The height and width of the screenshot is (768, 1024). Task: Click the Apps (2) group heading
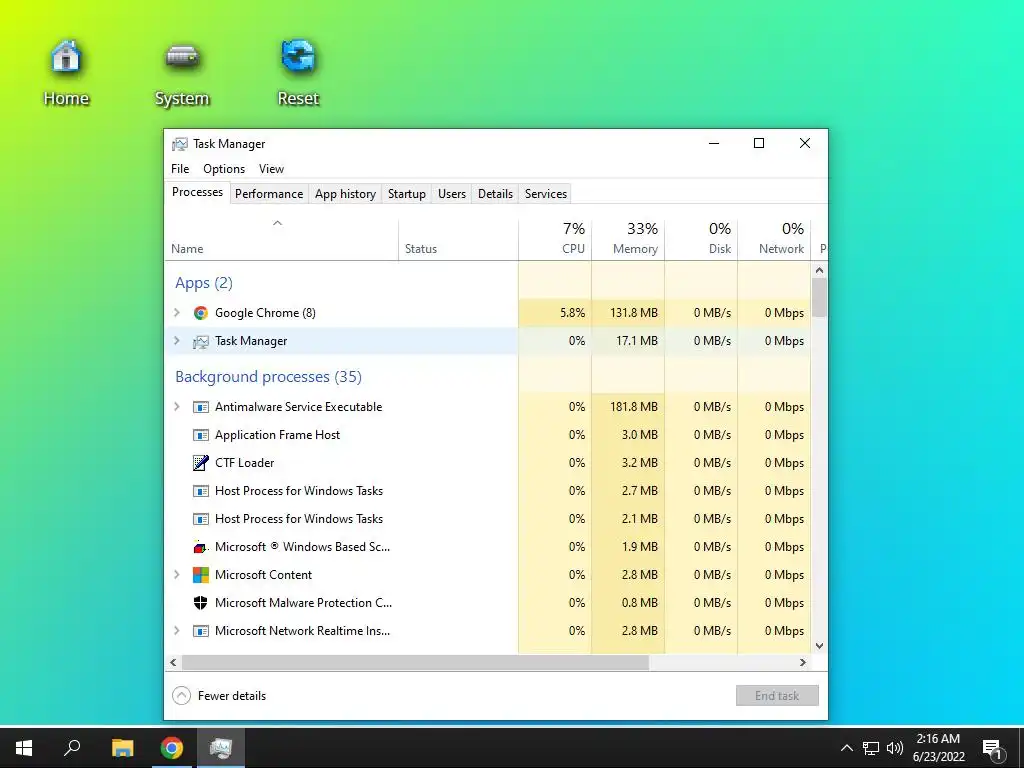point(204,283)
